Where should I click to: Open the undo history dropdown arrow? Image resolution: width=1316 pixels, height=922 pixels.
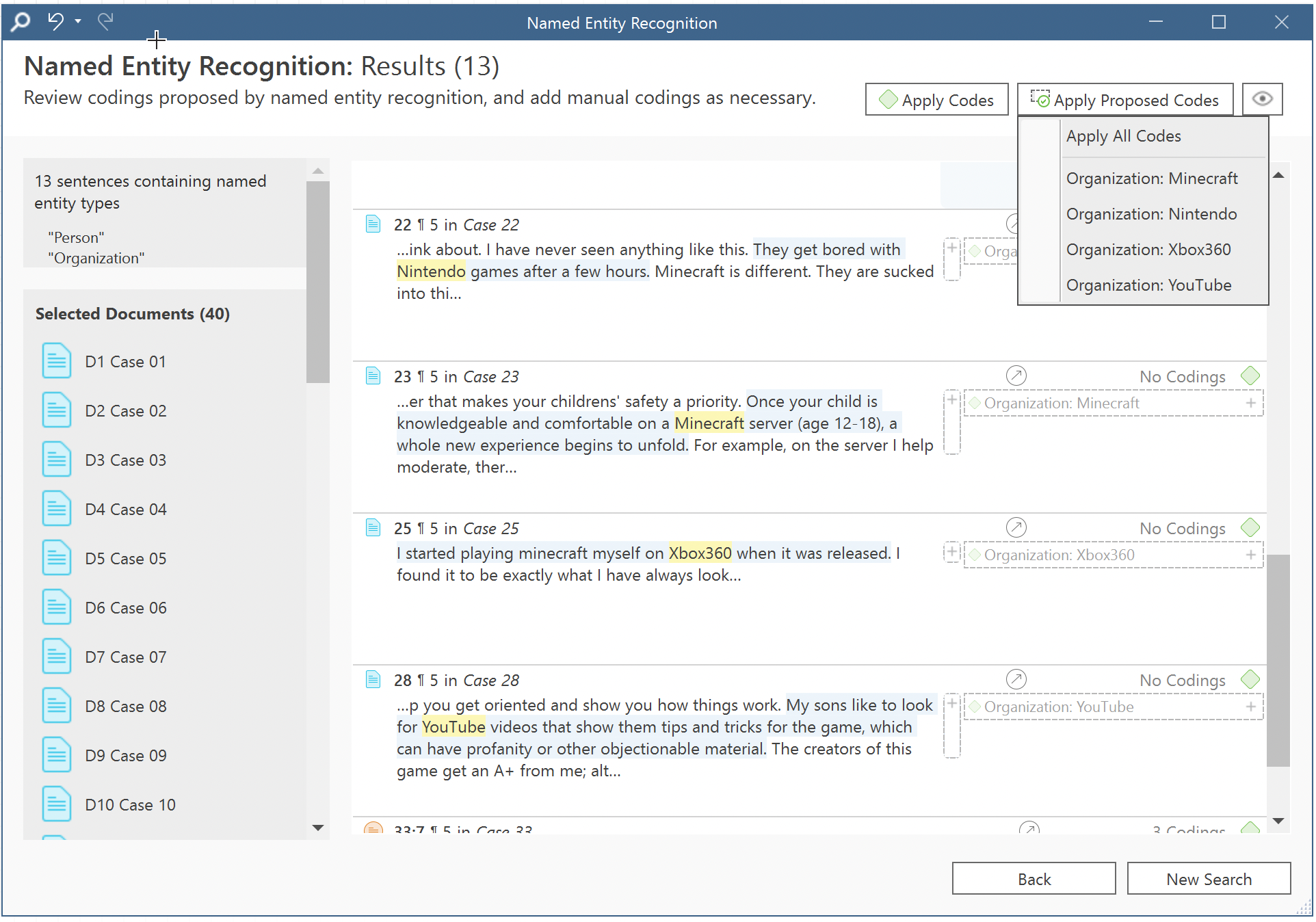pyautogui.click(x=78, y=22)
